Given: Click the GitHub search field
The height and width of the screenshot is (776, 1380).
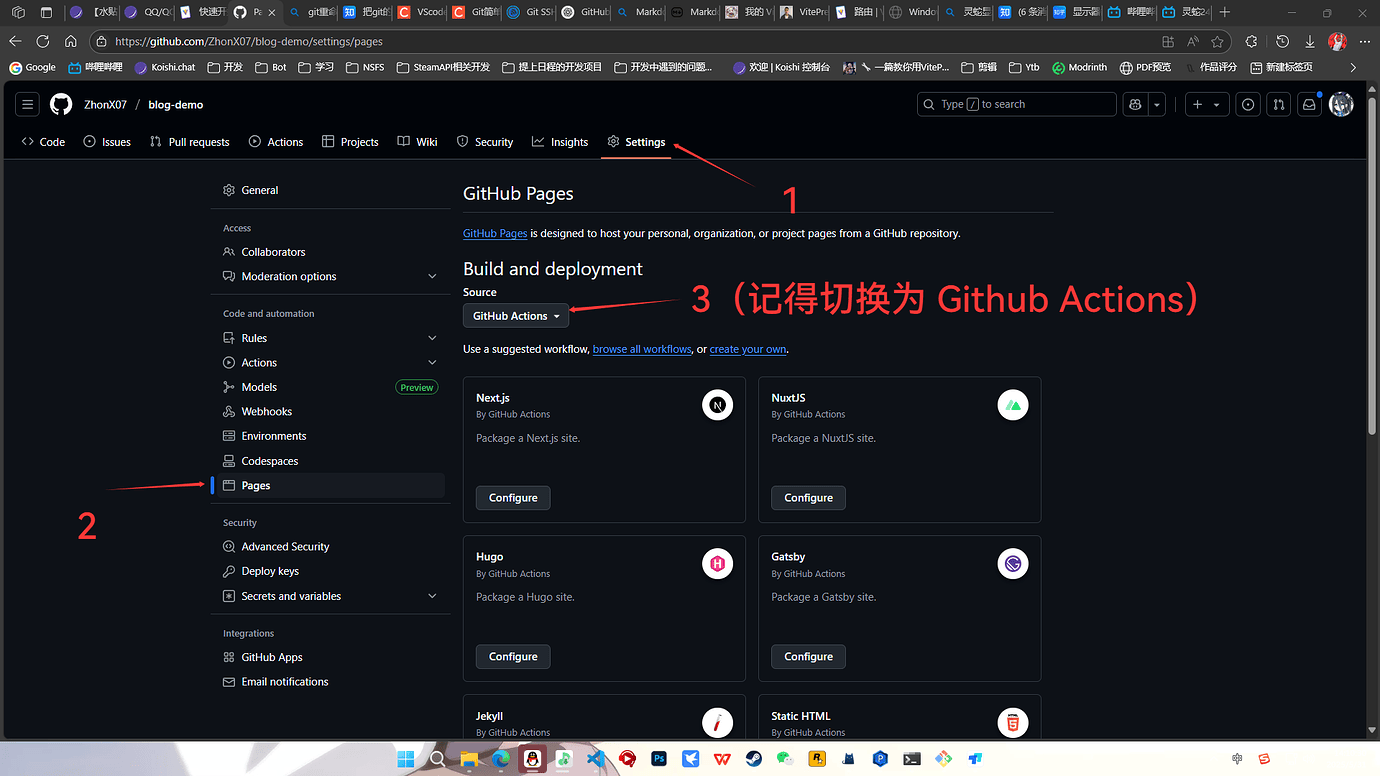Looking at the screenshot, I should pos(1016,104).
